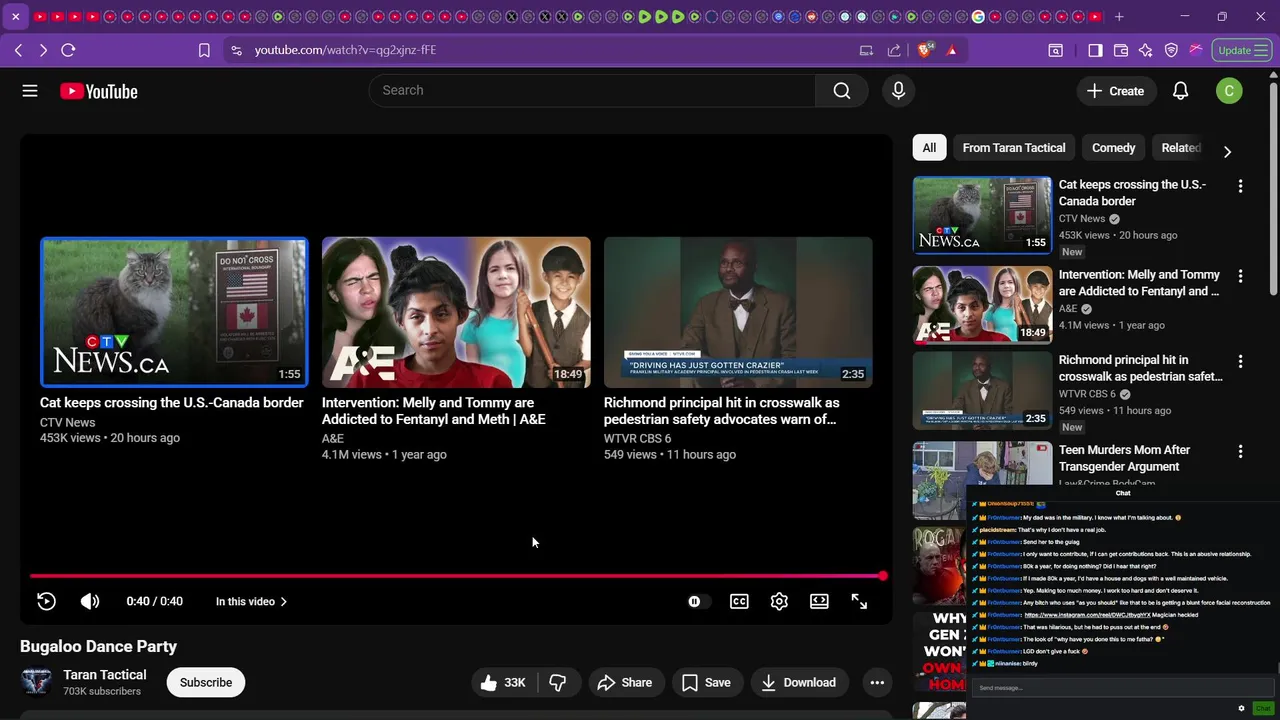
Task: Open options for Intervention Melly and Tommy sidebar video
Action: [1240, 276]
